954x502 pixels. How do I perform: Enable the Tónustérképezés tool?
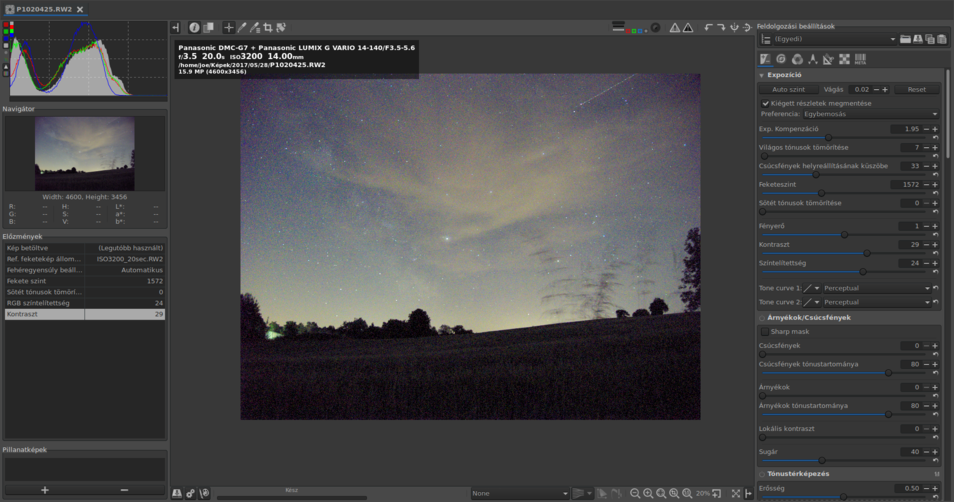762,474
